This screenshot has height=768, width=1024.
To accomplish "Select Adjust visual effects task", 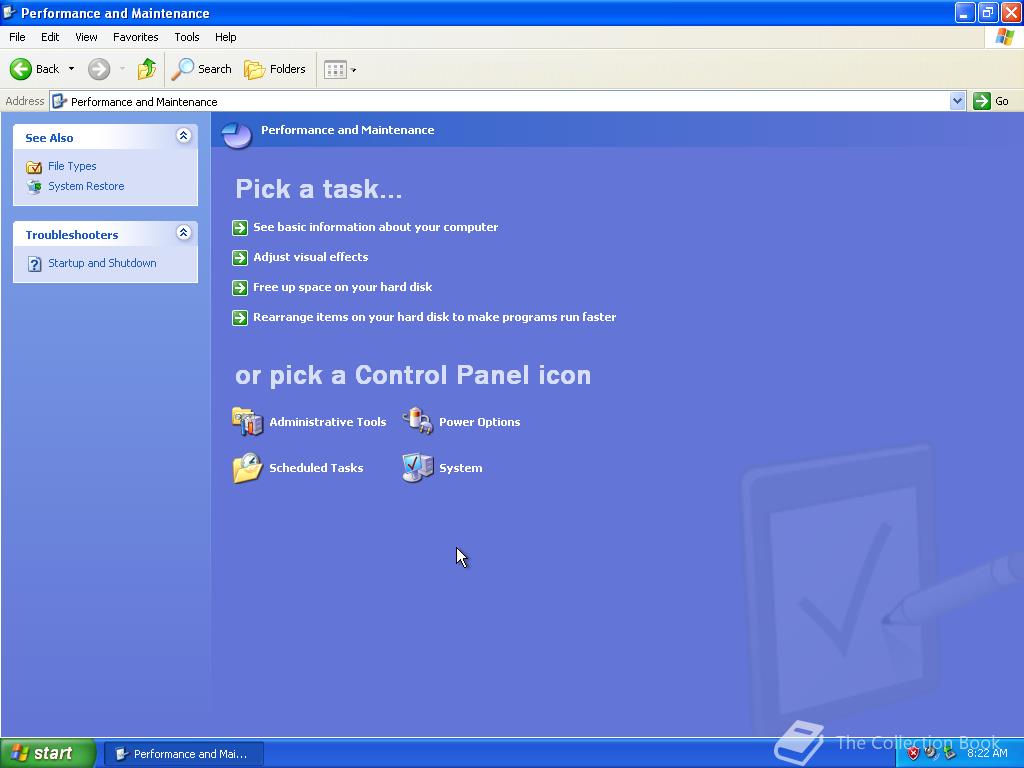I will (310, 257).
